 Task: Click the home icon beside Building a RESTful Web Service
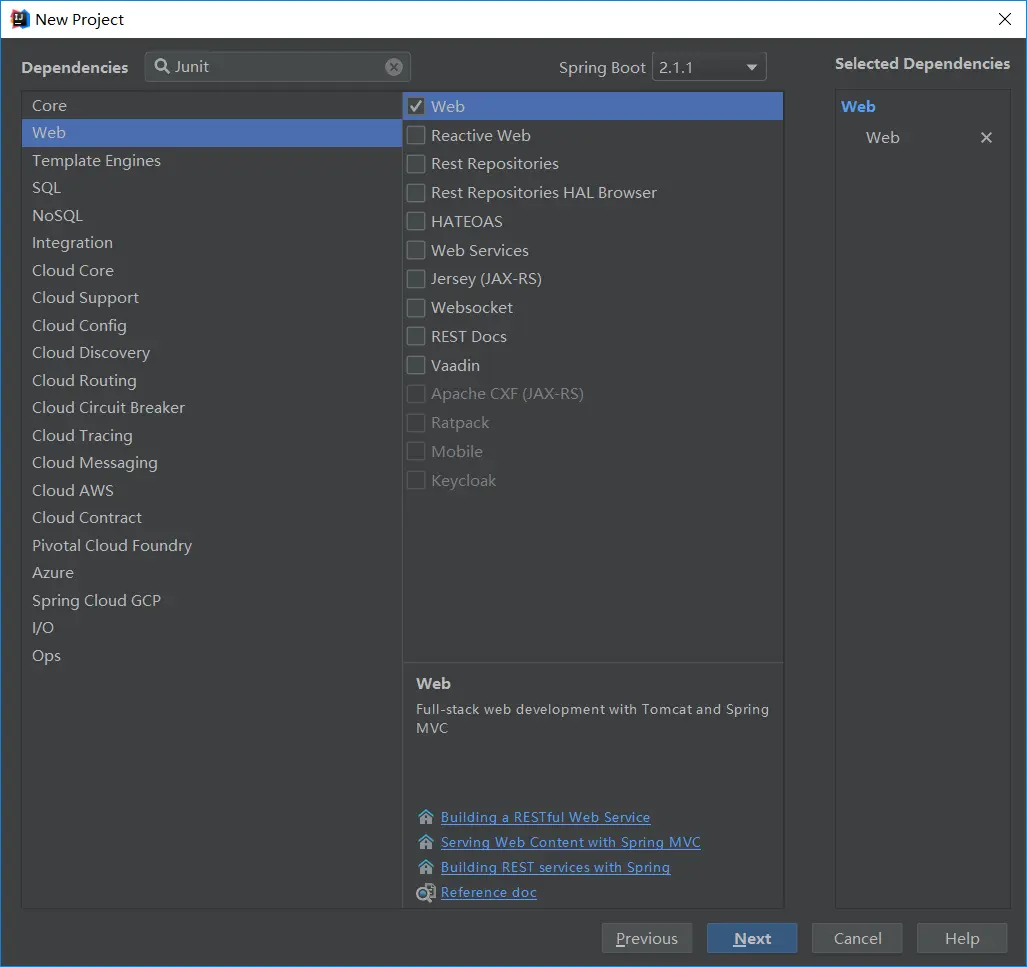[x=426, y=817]
